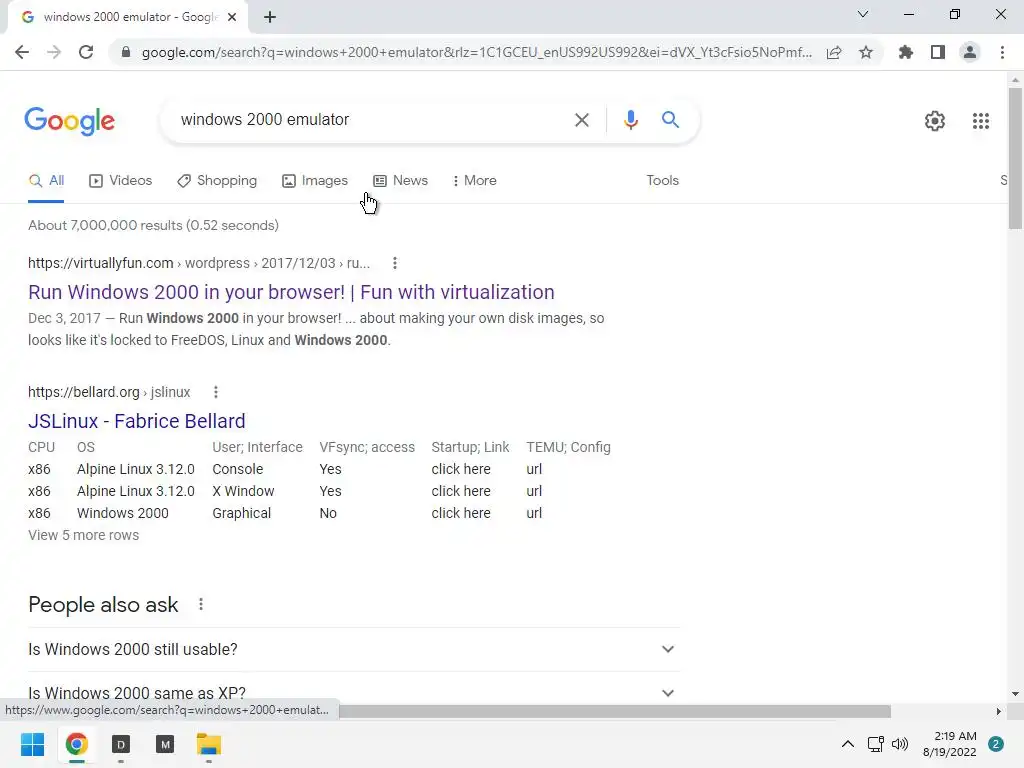This screenshot has width=1024, height=768.
Task: Open Chrome three-dot menu
Action: click(x=1002, y=52)
